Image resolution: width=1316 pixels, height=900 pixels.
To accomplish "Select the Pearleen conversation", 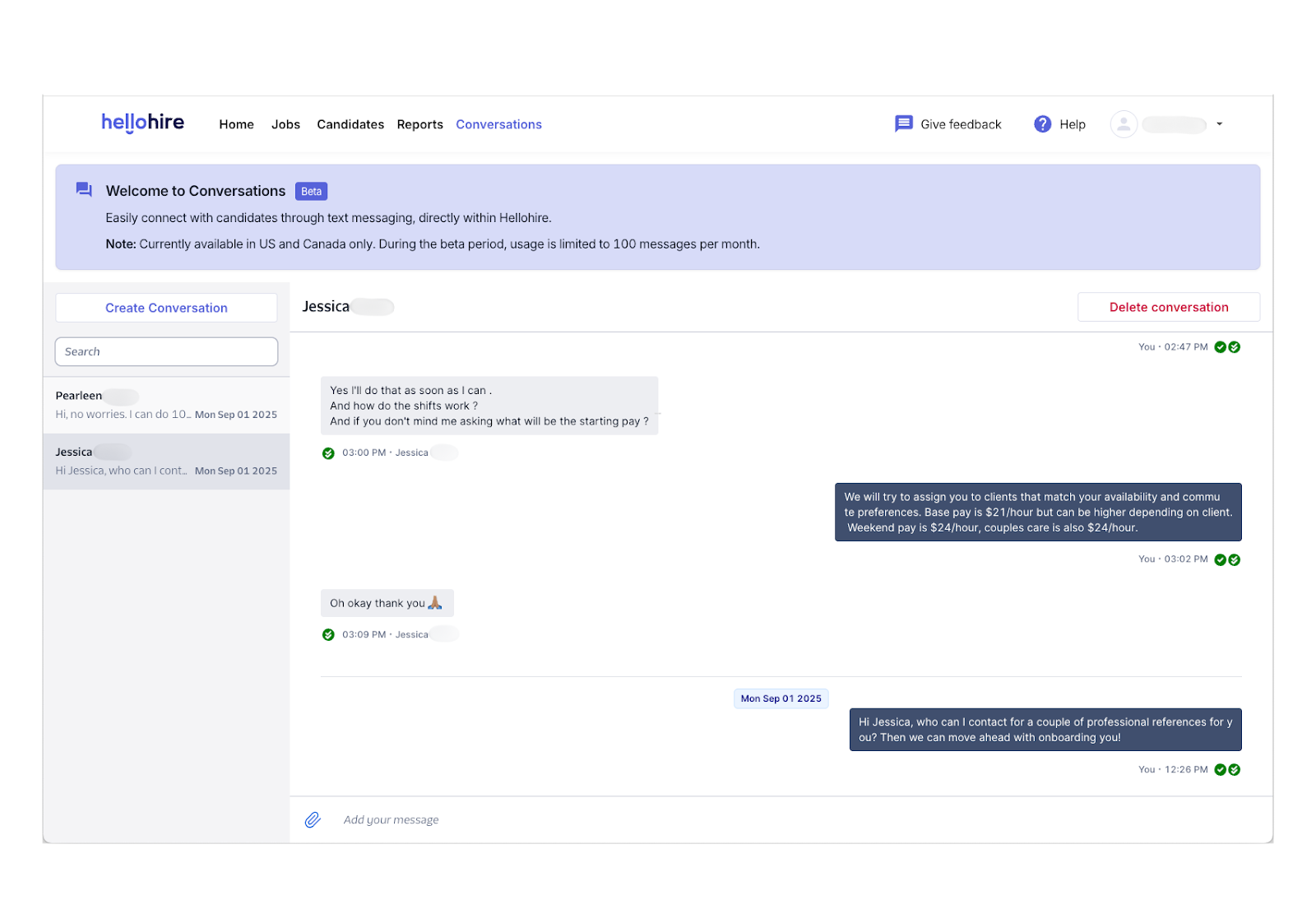I will click(166, 405).
